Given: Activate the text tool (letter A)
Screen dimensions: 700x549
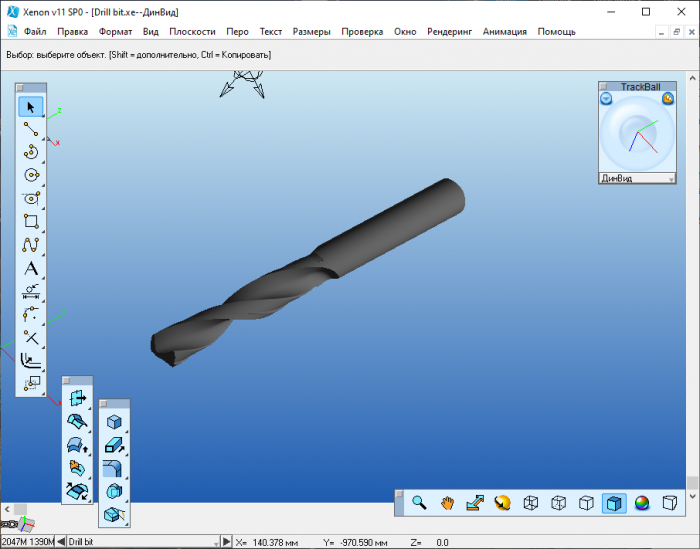Looking at the screenshot, I should coord(30,268).
